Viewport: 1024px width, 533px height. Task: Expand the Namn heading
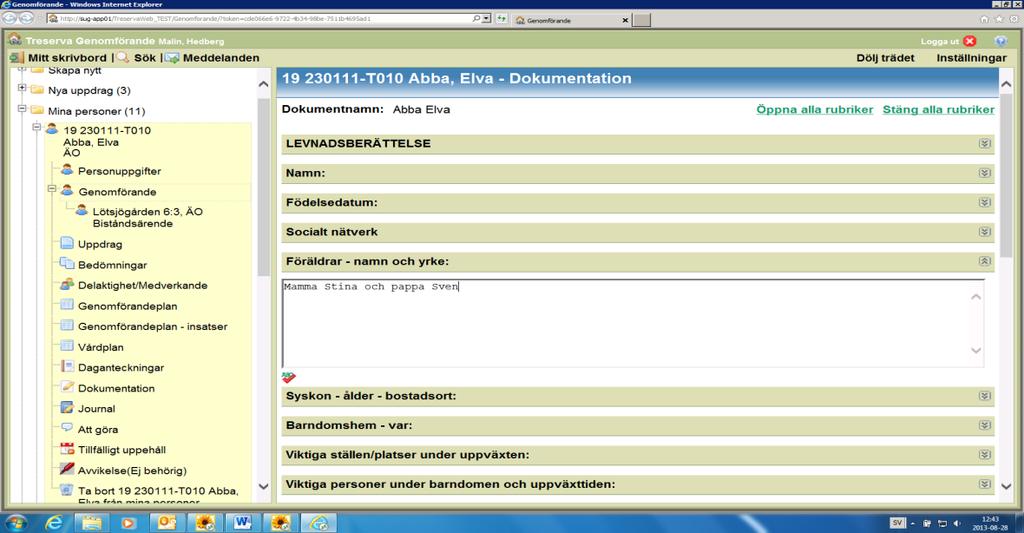(x=985, y=172)
